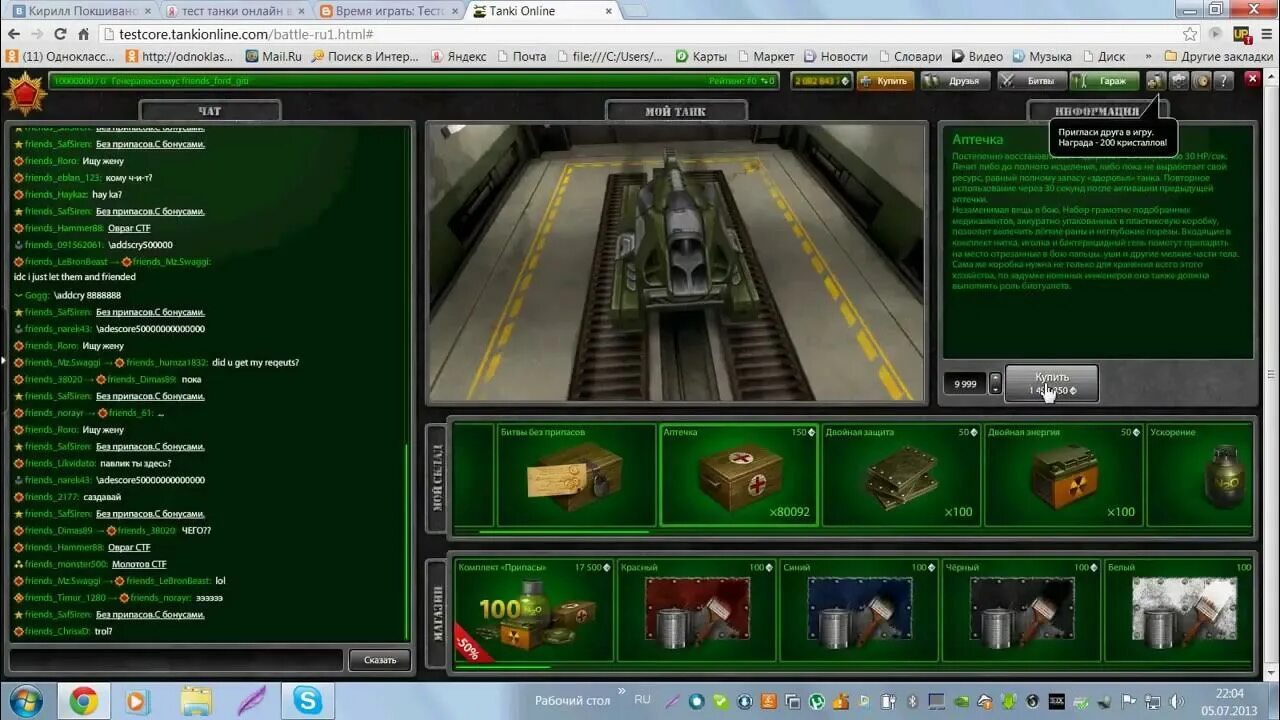Image resolution: width=1280 pixels, height=720 pixels.
Task: Open the Mail.Ru bookmark
Action: [273, 57]
